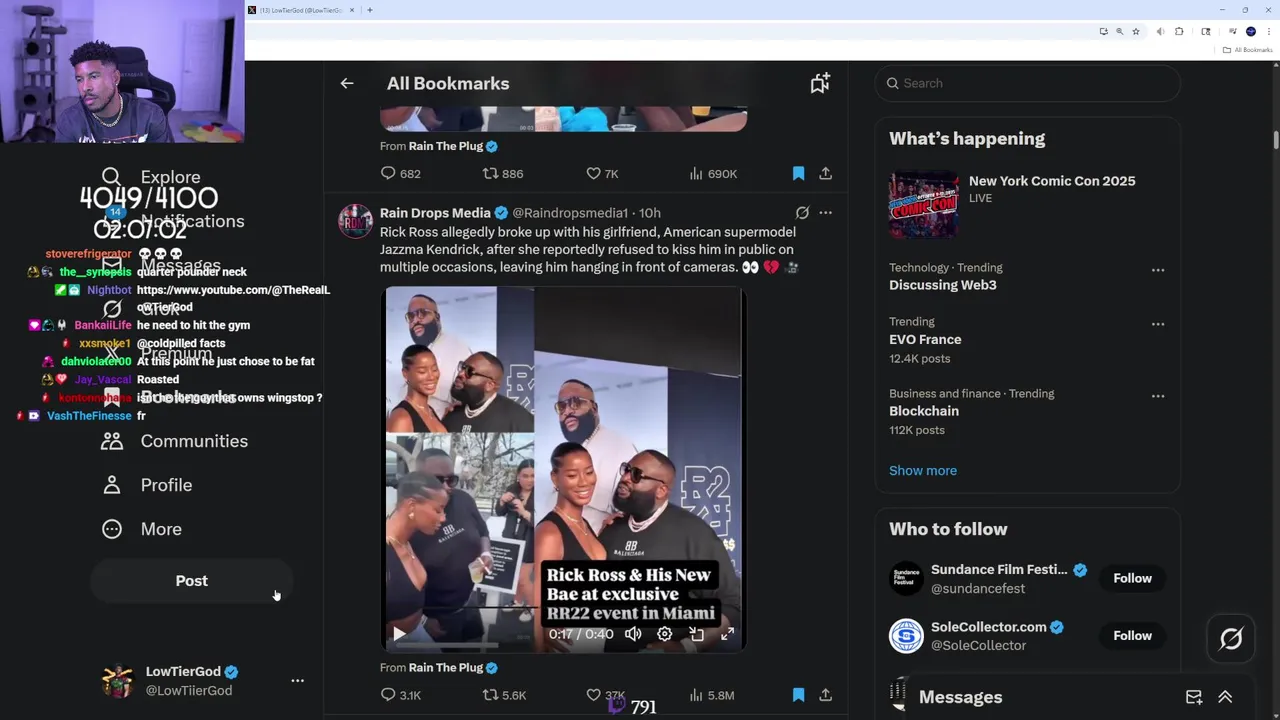Focus the X Search field
Screen dimensions: 1280x720
point(1028,84)
